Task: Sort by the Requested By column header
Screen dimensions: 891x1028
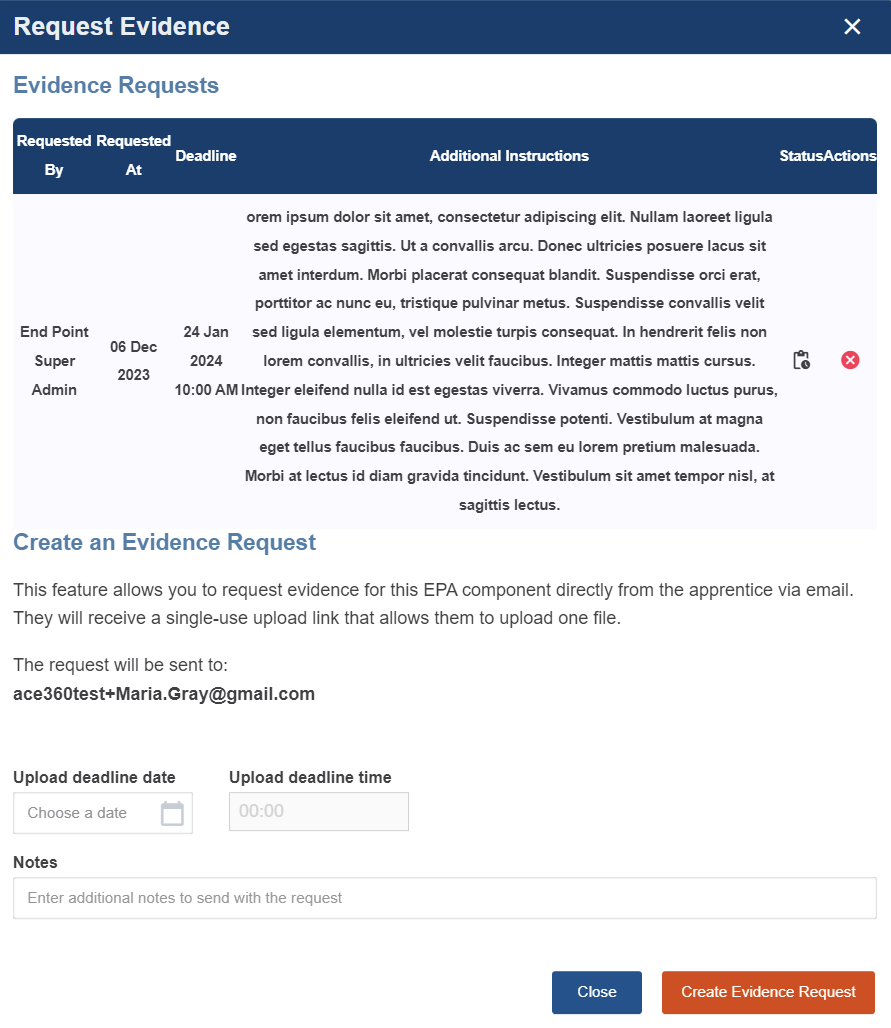Action: pyautogui.click(x=53, y=155)
